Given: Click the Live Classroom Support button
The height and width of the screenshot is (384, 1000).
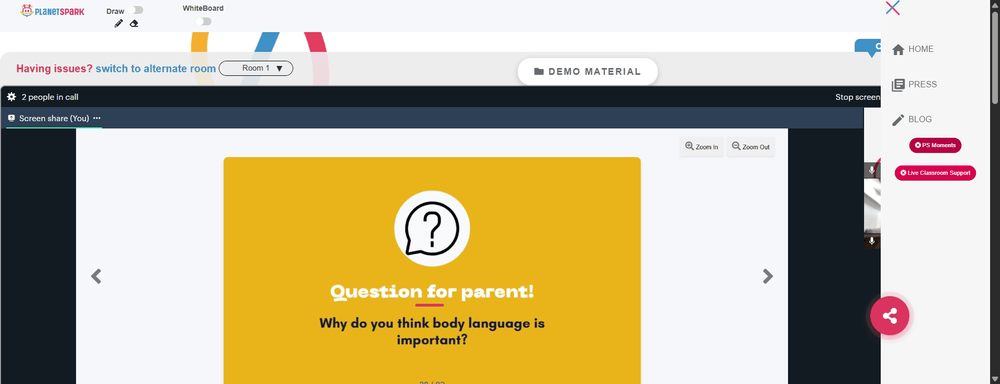Looking at the screenshot, I should 935,173.
